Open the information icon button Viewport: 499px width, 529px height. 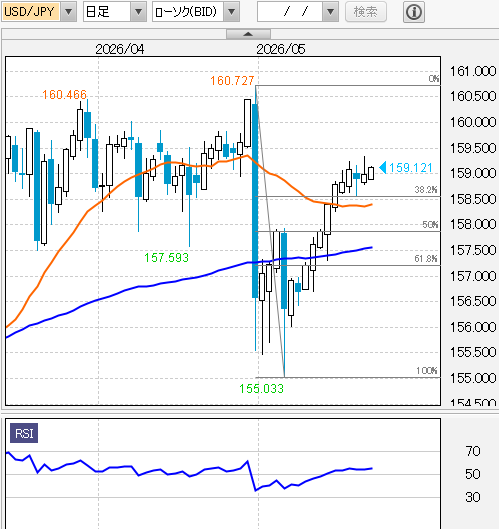pos(414,12)
